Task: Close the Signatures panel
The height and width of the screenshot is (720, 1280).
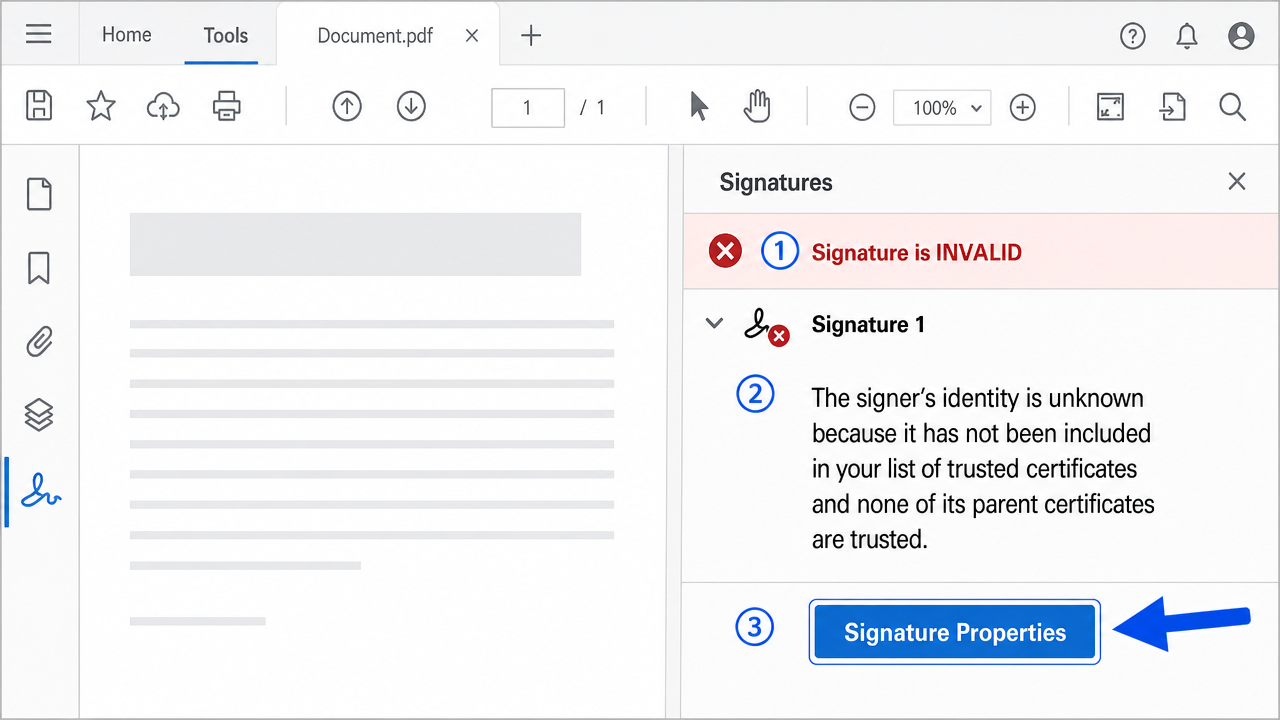Action: 1237,181
